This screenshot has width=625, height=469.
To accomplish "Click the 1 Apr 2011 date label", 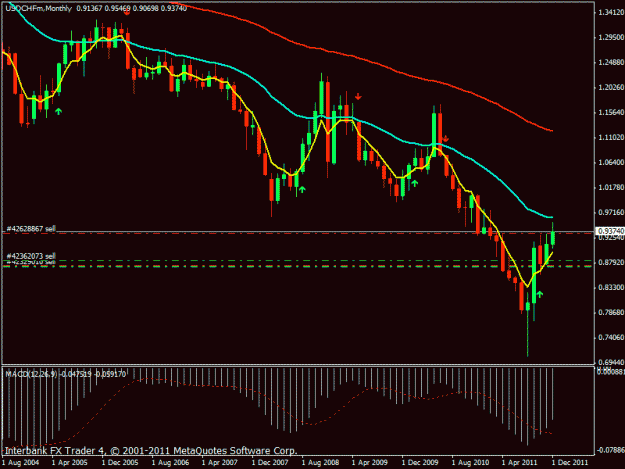I will tap(519, 463).
